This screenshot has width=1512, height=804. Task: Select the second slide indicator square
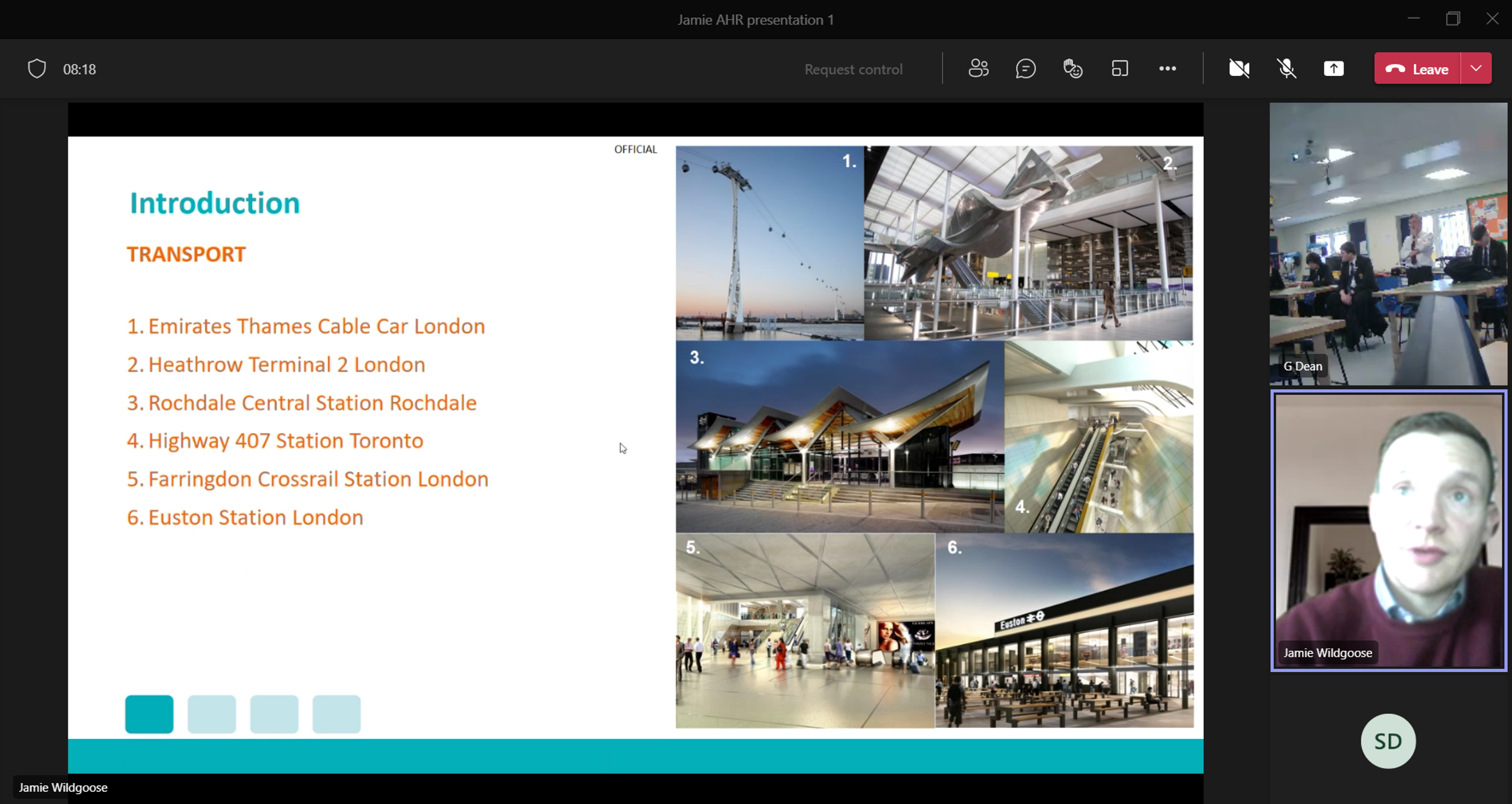211,713
